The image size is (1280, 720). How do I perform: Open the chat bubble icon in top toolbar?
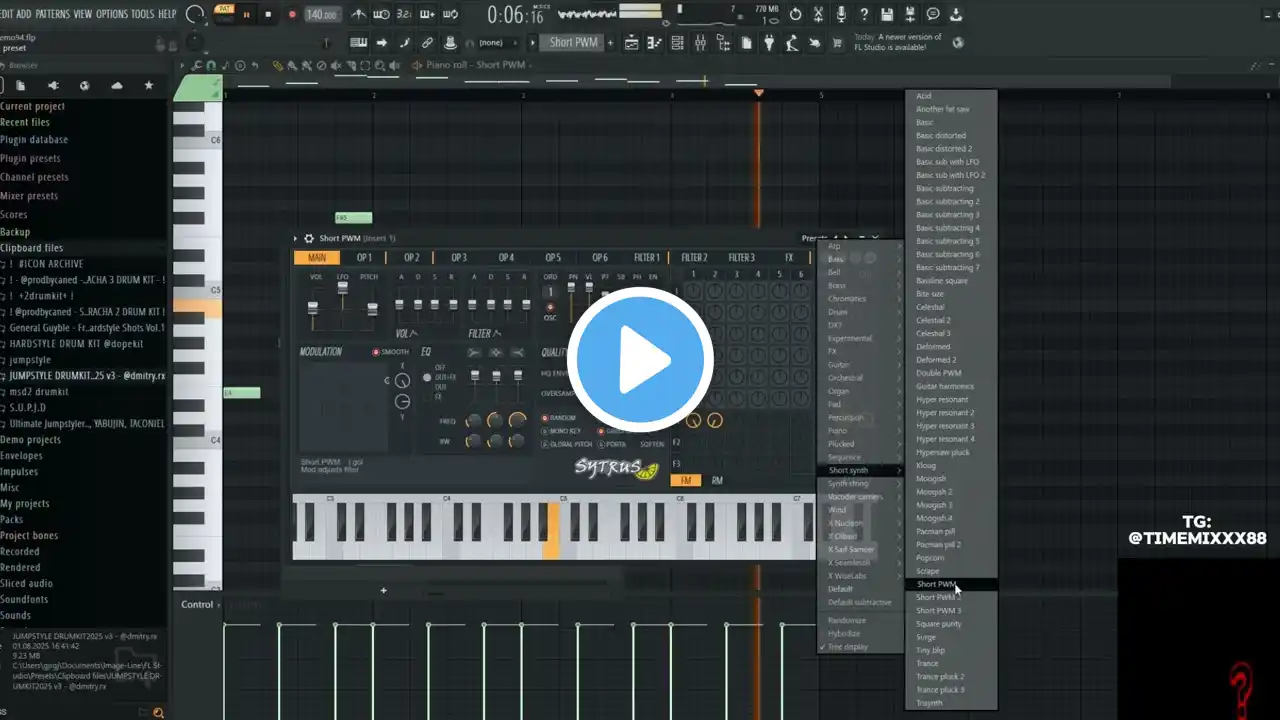(933, 14)
